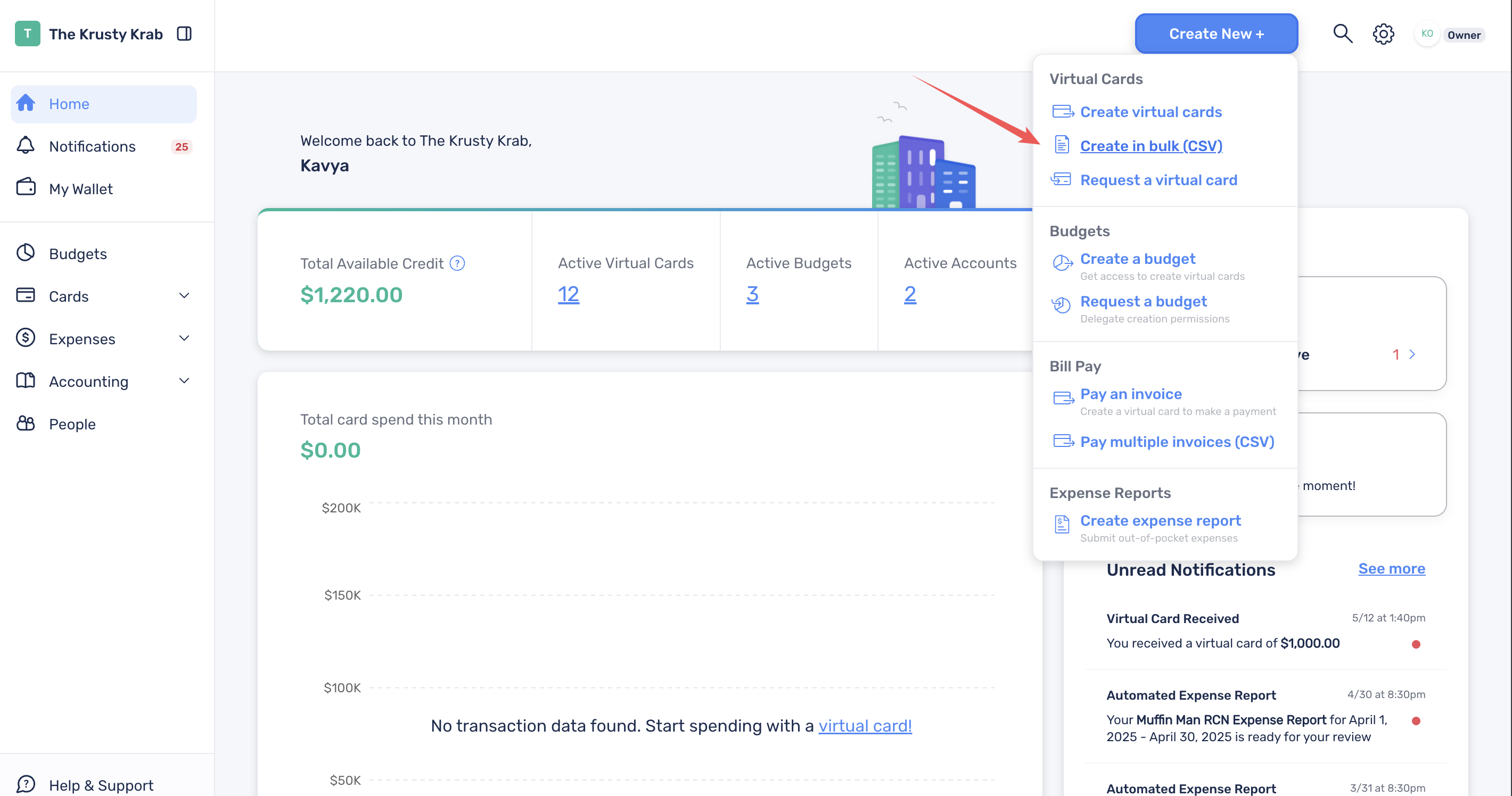The height and width of the screenshot is (796, 1512).
Task: Go to My Wallet
Action: pos(104,189)
